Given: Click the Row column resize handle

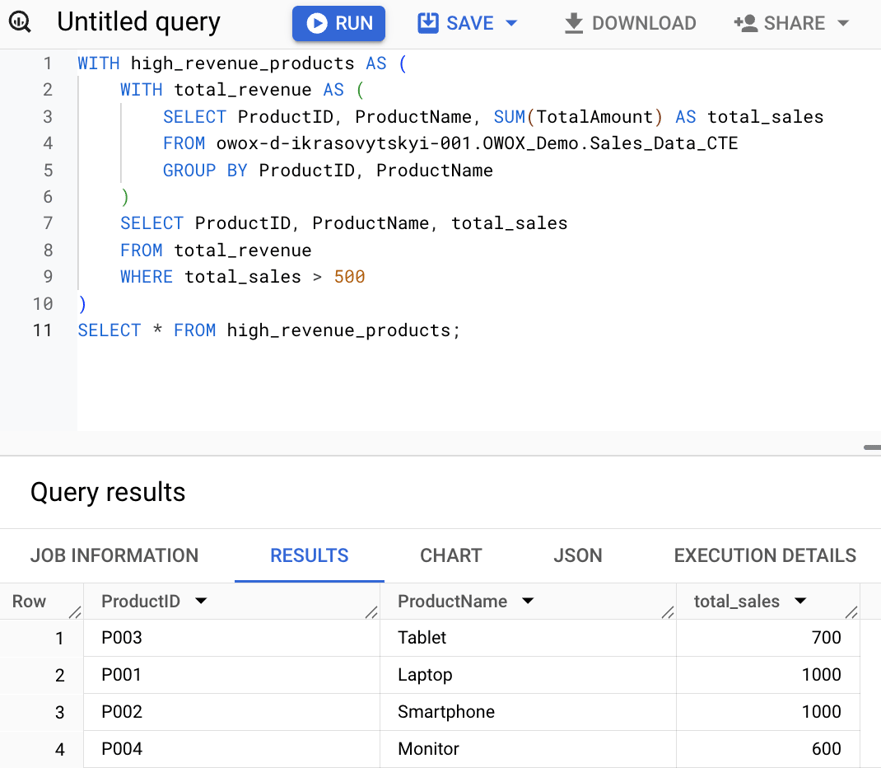Looking at the screenshot, I should (75, 612).
